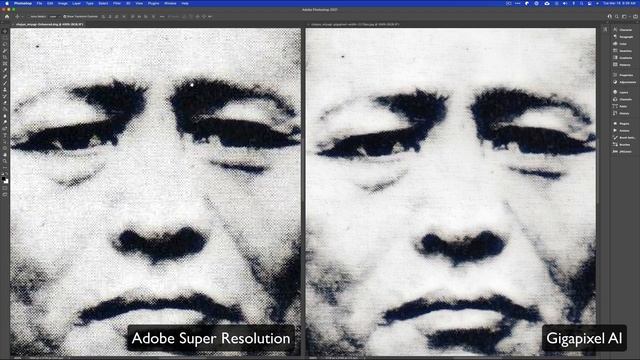Select the Blur tool
640x360 pixels.
point(5,116)
